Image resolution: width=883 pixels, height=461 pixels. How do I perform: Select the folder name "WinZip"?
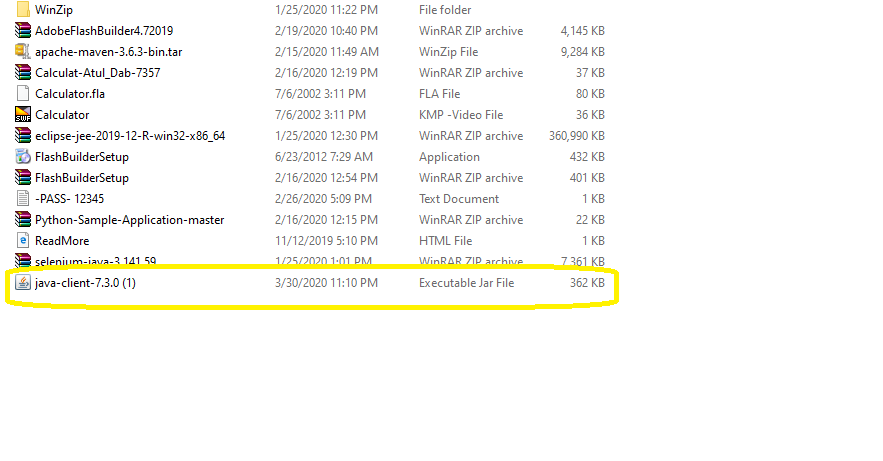tap(53, 10)
